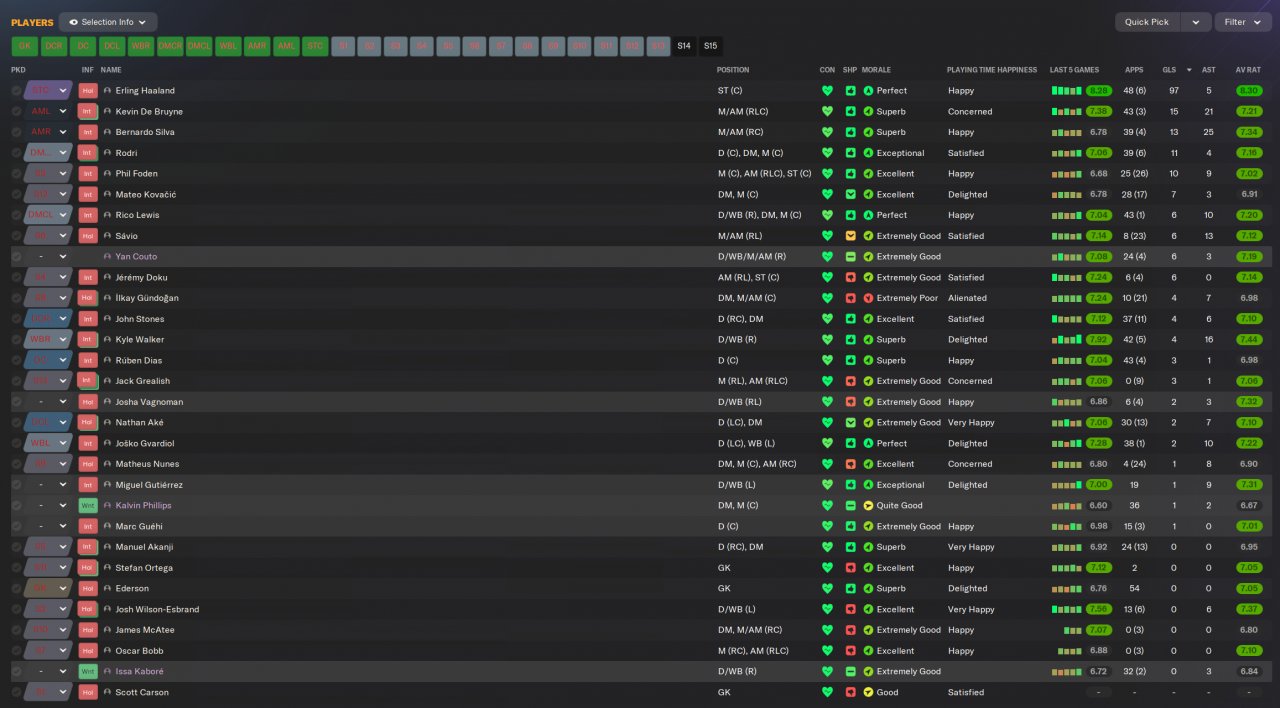The width and height of the screenshot is (1280, 708).
Task: Click Jack Grealish's red sharpness icon
Action: [850, 381]
